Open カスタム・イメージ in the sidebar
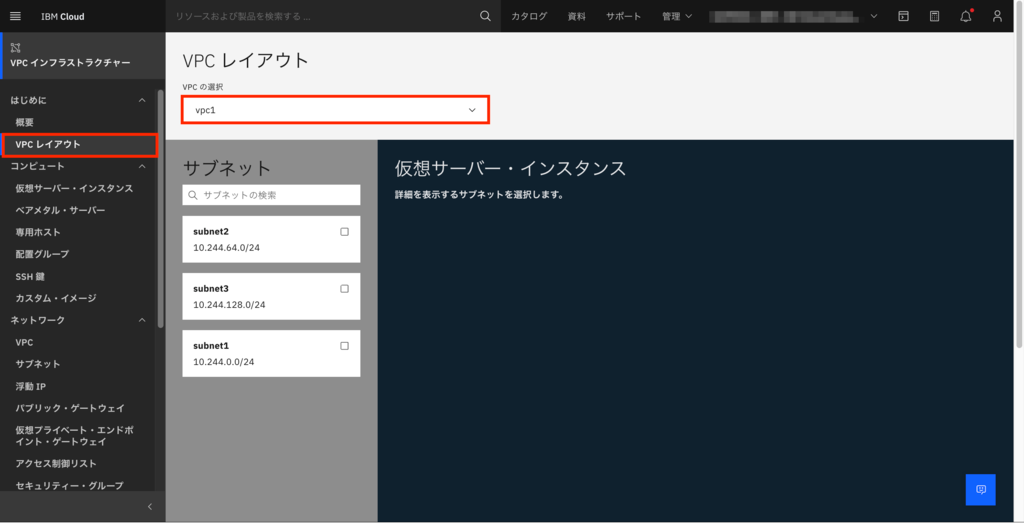1024x527 pixels. (56, 298)
